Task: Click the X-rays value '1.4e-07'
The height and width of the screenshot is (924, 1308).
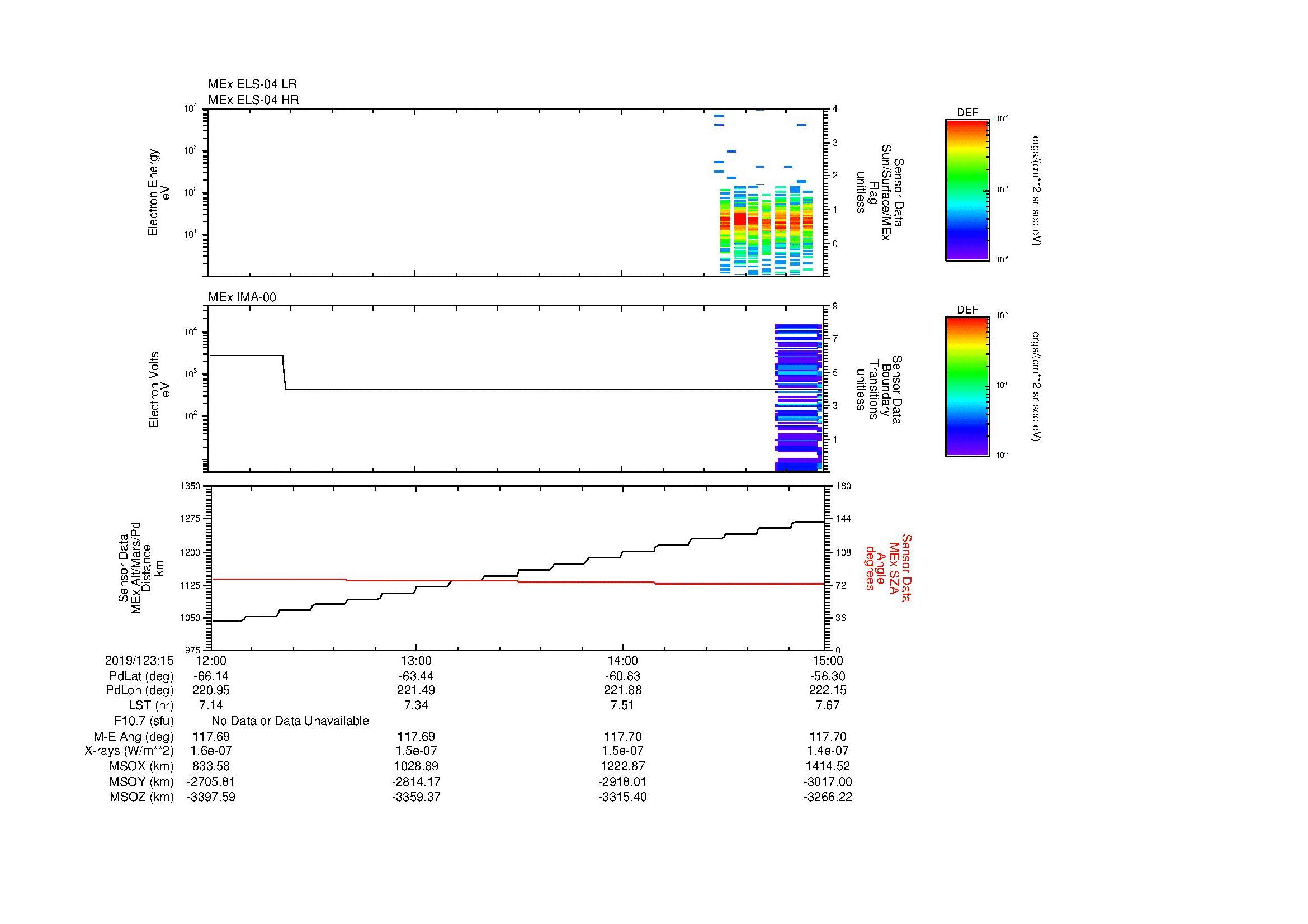Action: 828,751
